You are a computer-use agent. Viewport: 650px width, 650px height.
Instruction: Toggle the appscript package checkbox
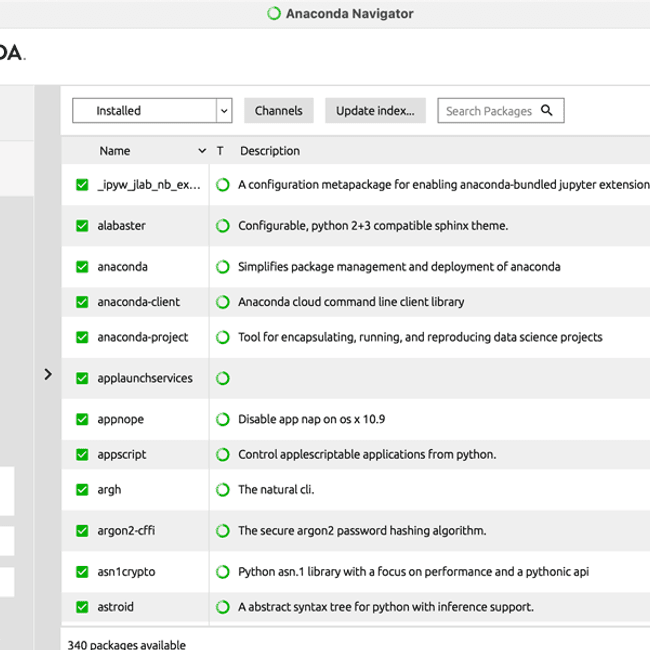[82, 455]
